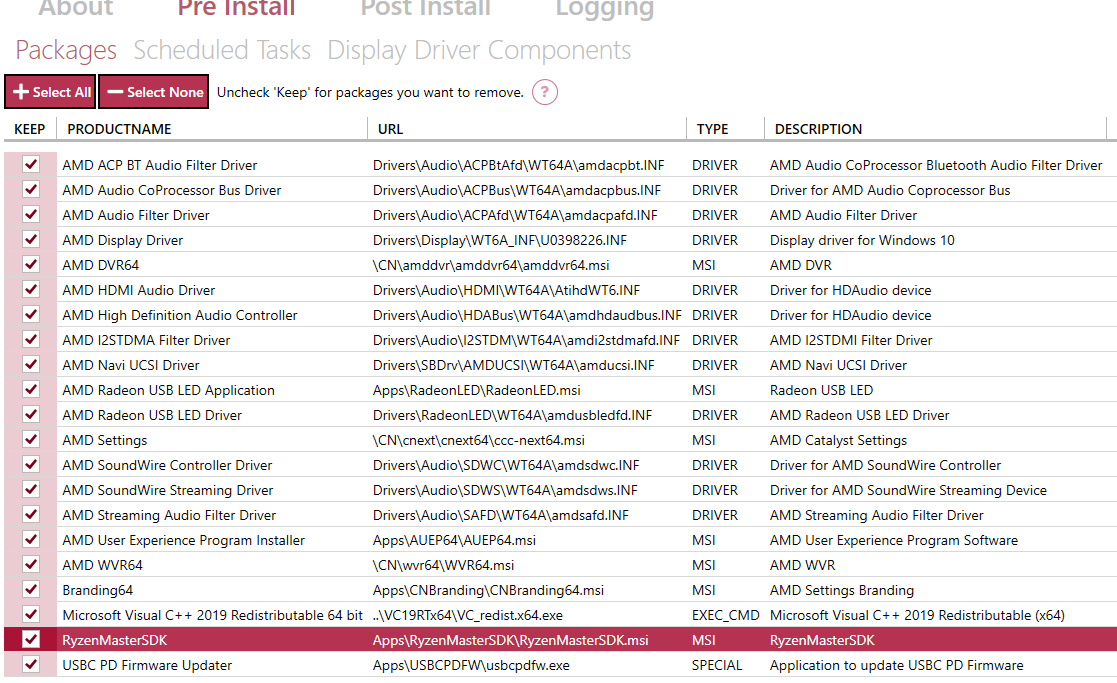The width and height of the screenshot is (1117, 683).
Task: Sort by the KEEP column header
Action: tap(30, 129)
